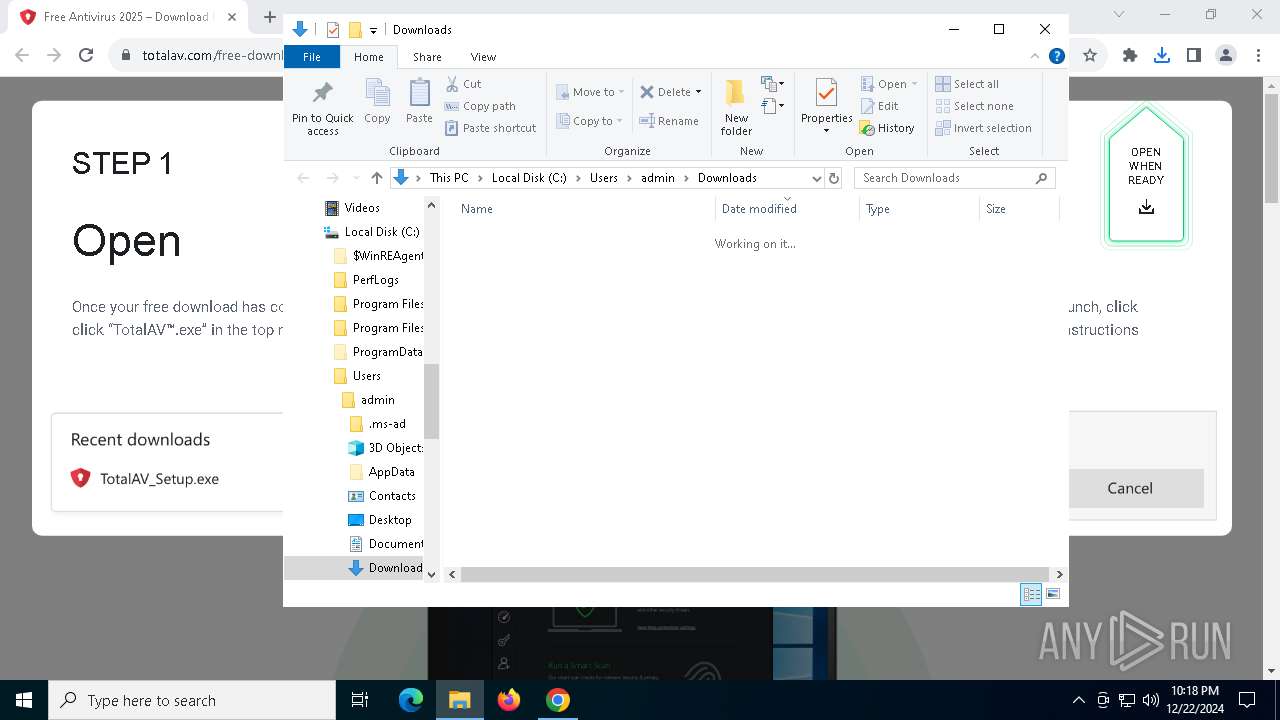
Task: Click Edit in Open group
Action: point(879,106)
